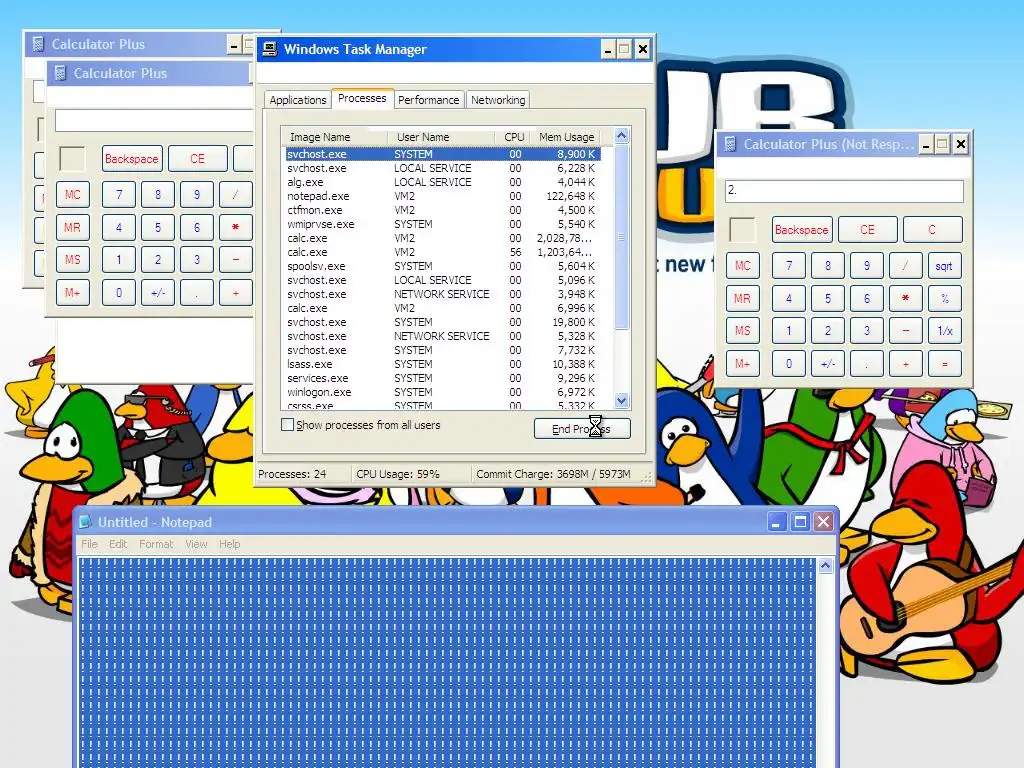Screen dimensions: 1024x768
Task: Click the End Process button
Action: pos(582,428)
